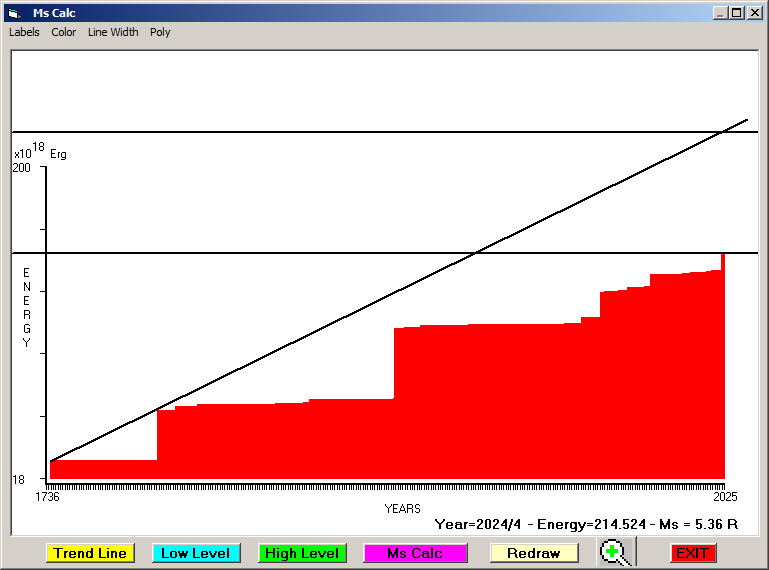Close the Ms Calc window
Viewport: 769px width, 570px height.
[x=754, y=13]
